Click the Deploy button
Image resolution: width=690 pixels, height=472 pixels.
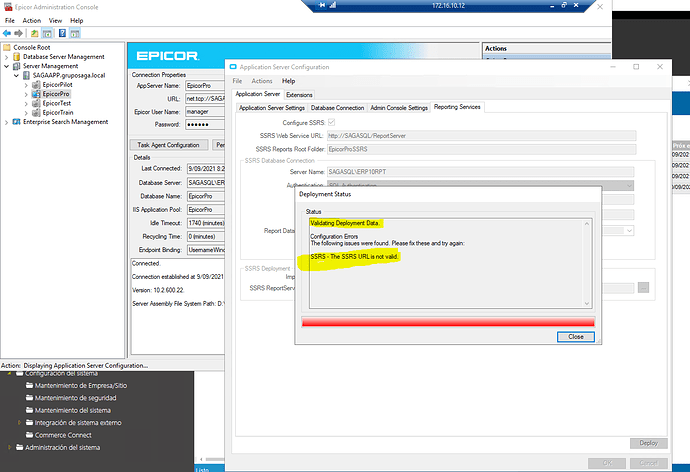[649, 443]
